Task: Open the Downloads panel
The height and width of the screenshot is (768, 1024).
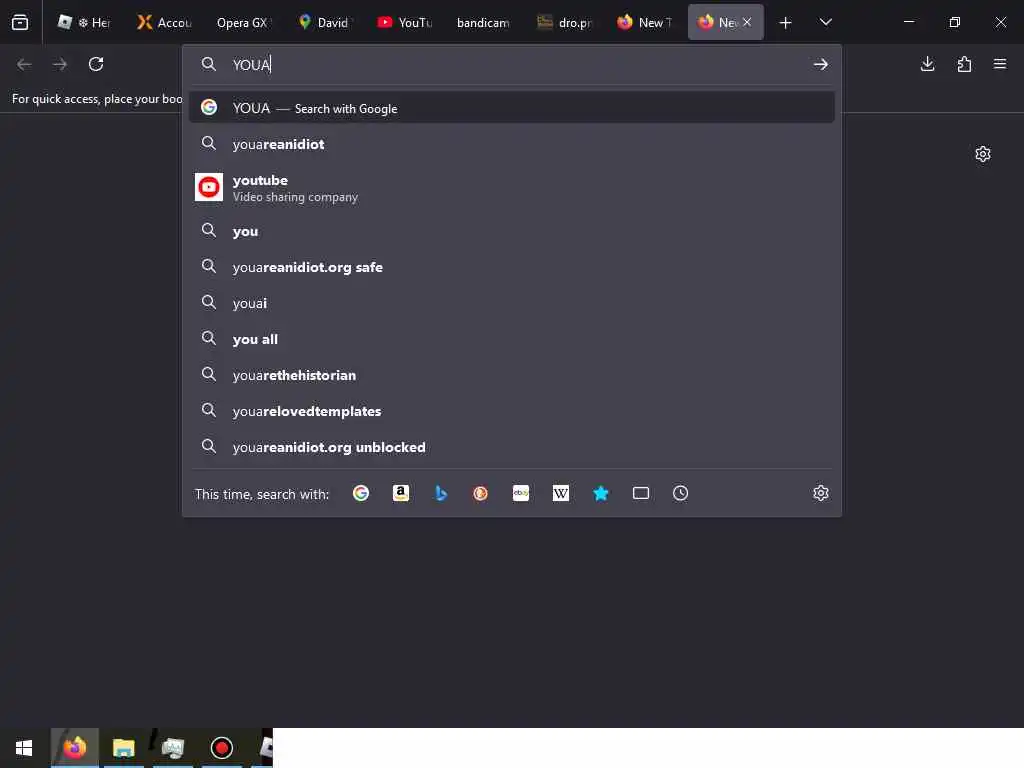Action: click(927, 64)
